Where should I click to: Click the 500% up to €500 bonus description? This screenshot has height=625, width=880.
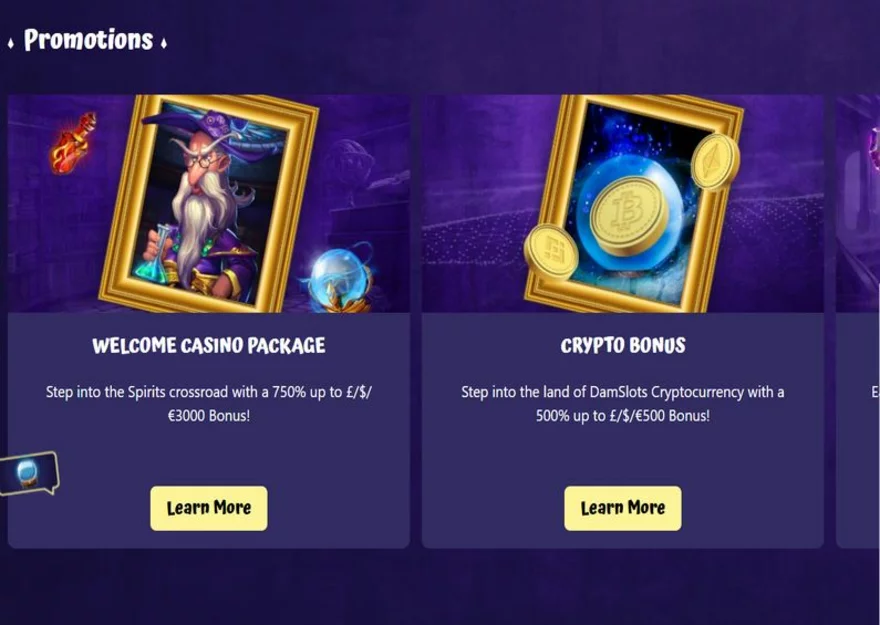[x=623, y=403]
